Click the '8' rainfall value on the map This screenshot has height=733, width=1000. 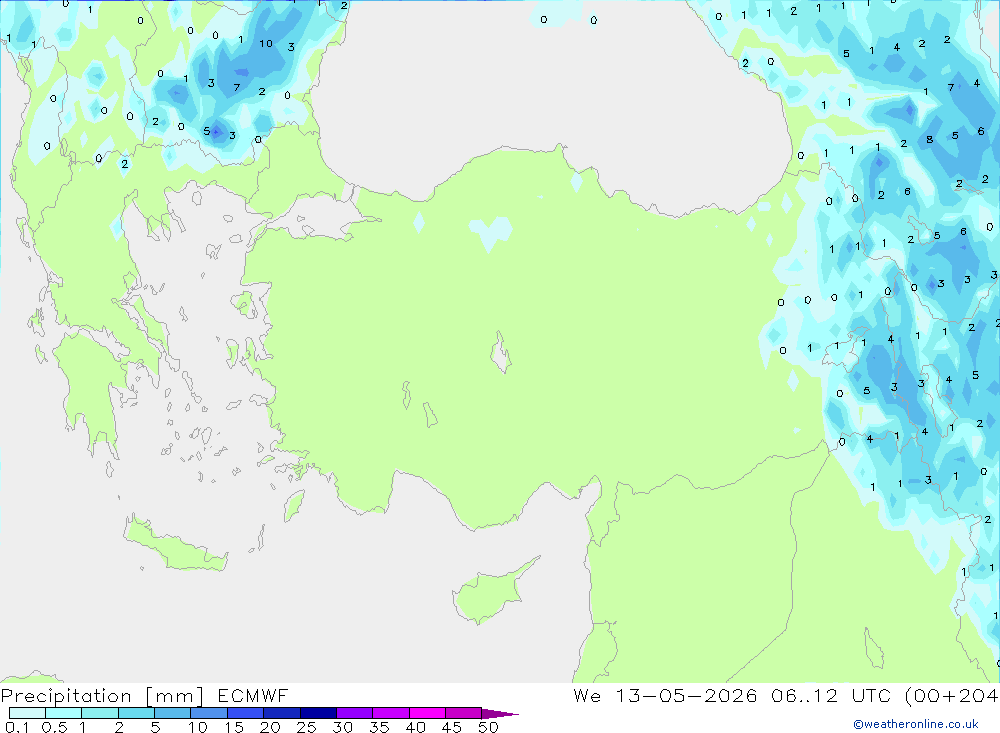[x=929, y=139]
